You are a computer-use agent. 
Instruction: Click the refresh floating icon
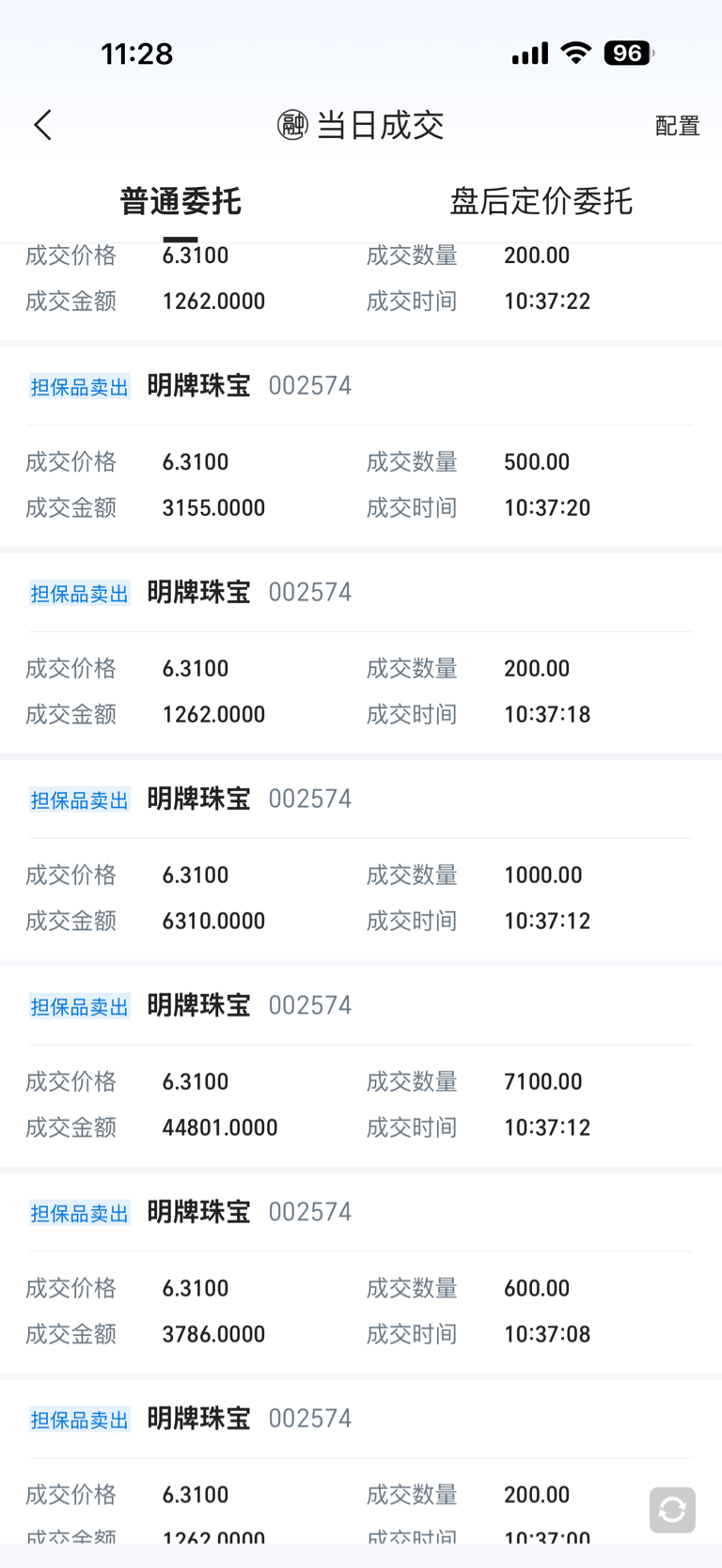pos(672,1510)
